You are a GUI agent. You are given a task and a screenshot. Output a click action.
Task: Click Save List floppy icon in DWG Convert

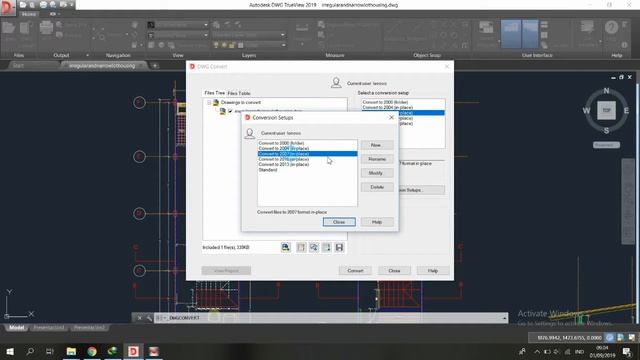tap(339, 247)
